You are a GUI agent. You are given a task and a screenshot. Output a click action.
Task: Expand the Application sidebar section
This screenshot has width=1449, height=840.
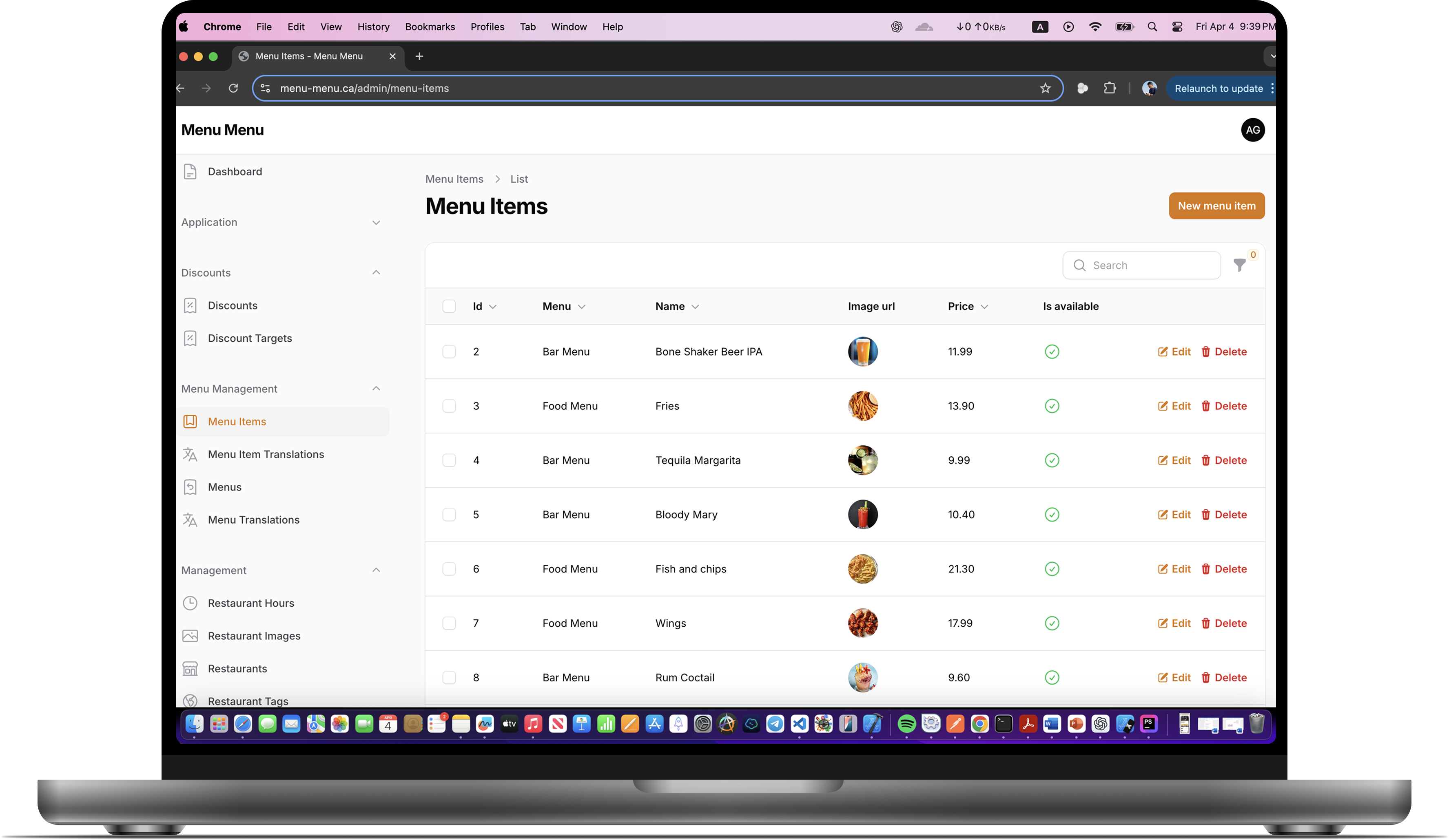coord(376,223)
